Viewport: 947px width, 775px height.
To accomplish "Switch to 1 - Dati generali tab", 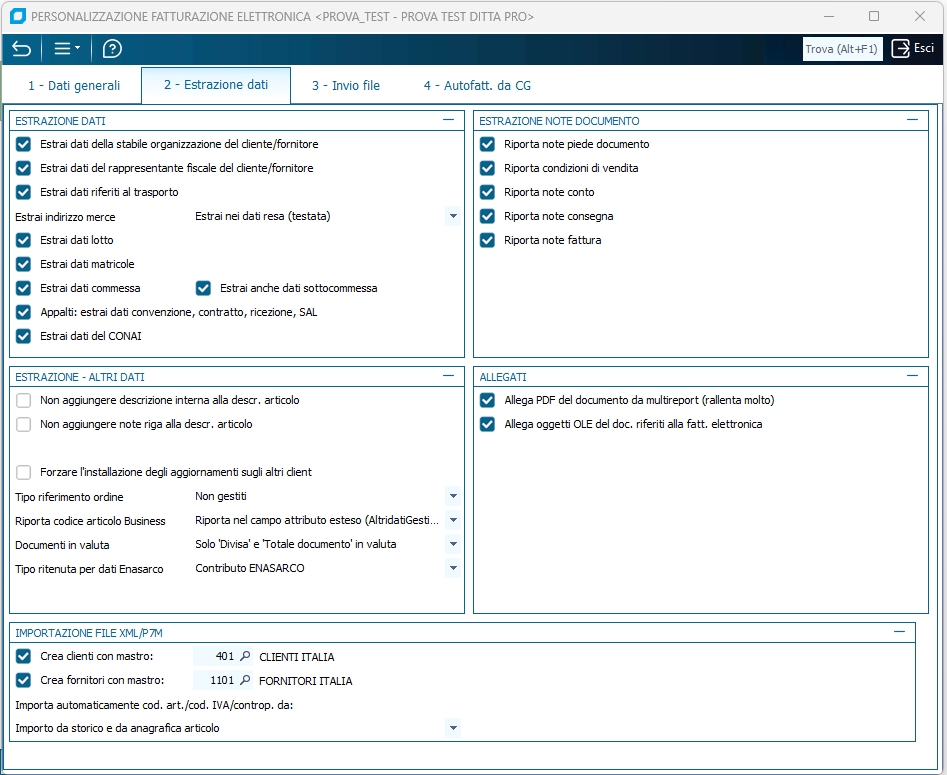I will pos(74,86).
